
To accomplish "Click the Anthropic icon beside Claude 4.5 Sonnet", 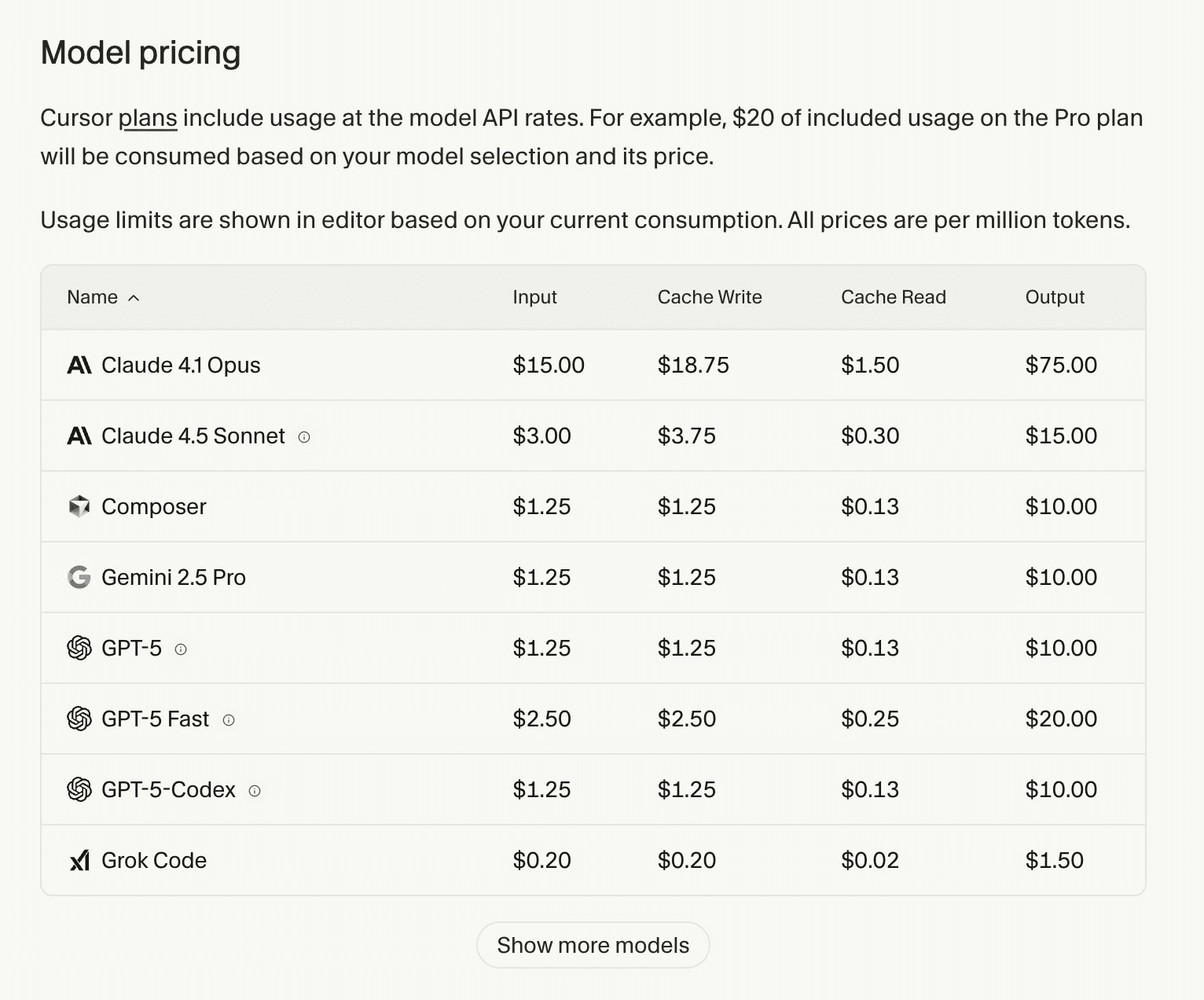I will coord(80,436).
